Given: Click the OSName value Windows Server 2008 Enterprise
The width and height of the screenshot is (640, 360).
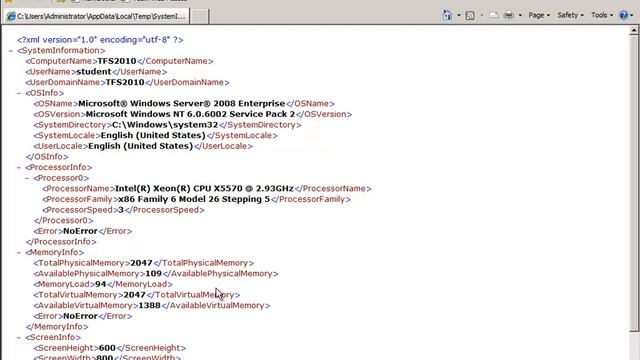Looking at the screenshot, I should coord(181,103).
